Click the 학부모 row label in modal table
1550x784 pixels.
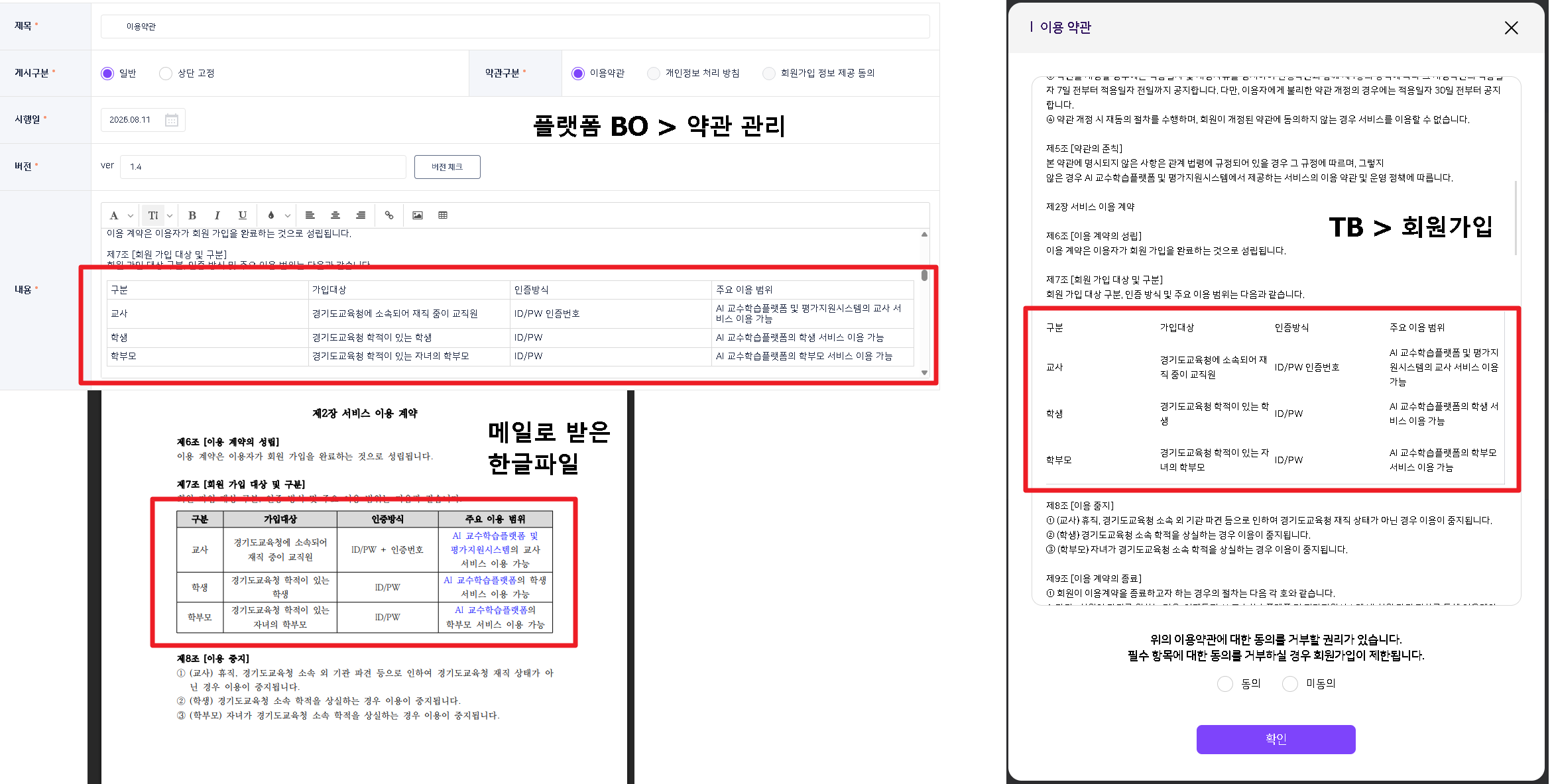pos(1059,460)
